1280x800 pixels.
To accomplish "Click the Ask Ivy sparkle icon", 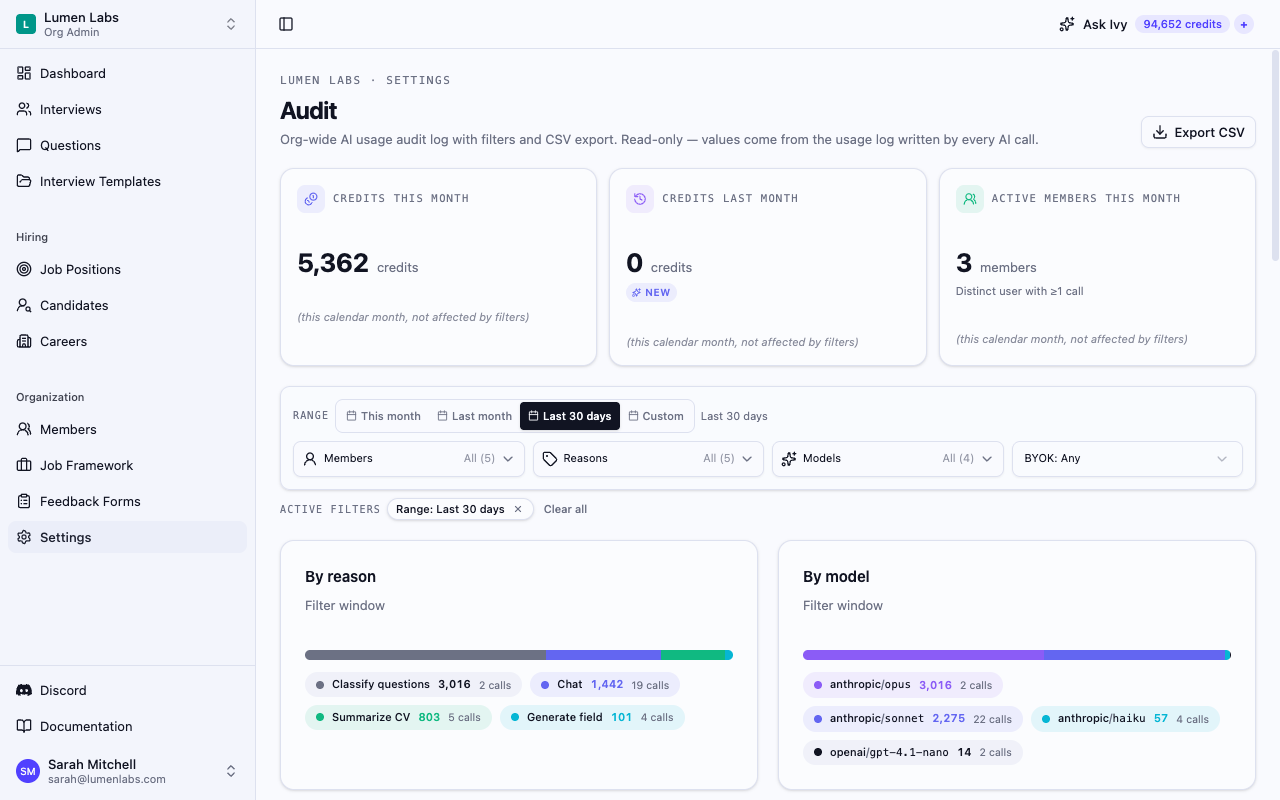I will (x=1067, y=24).
